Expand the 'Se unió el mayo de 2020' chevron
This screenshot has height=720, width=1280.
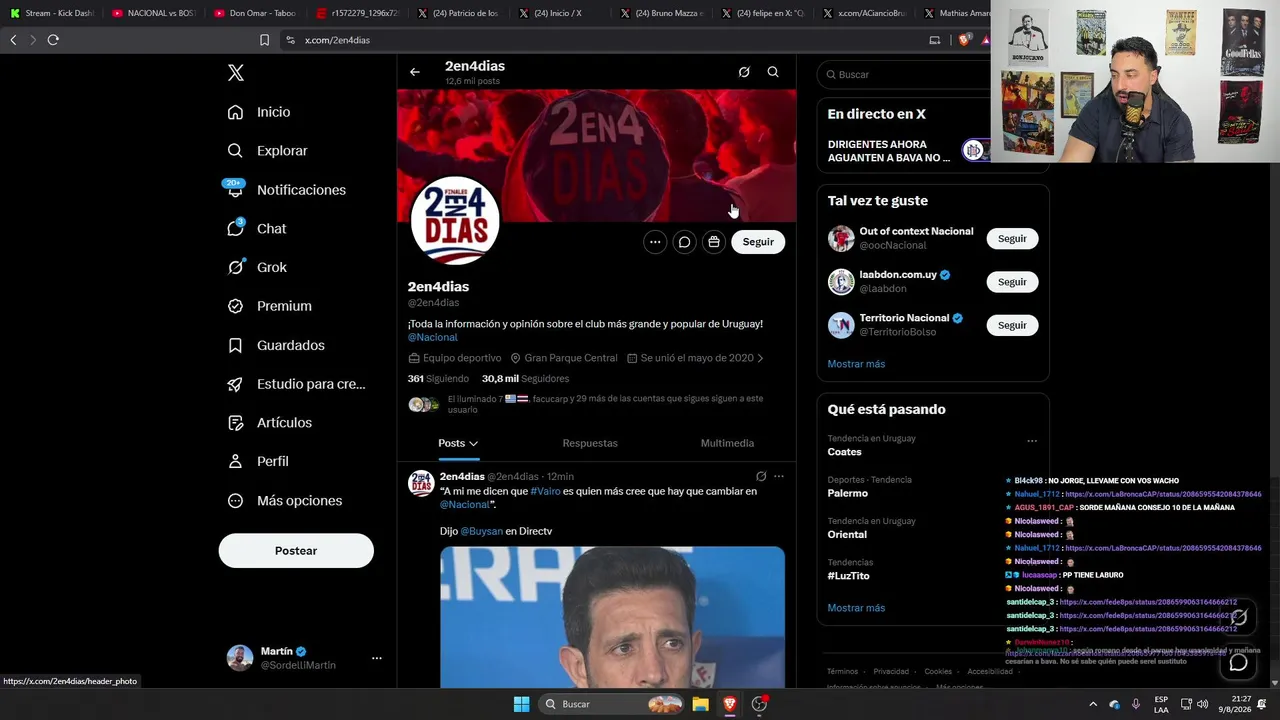(761, 358)
